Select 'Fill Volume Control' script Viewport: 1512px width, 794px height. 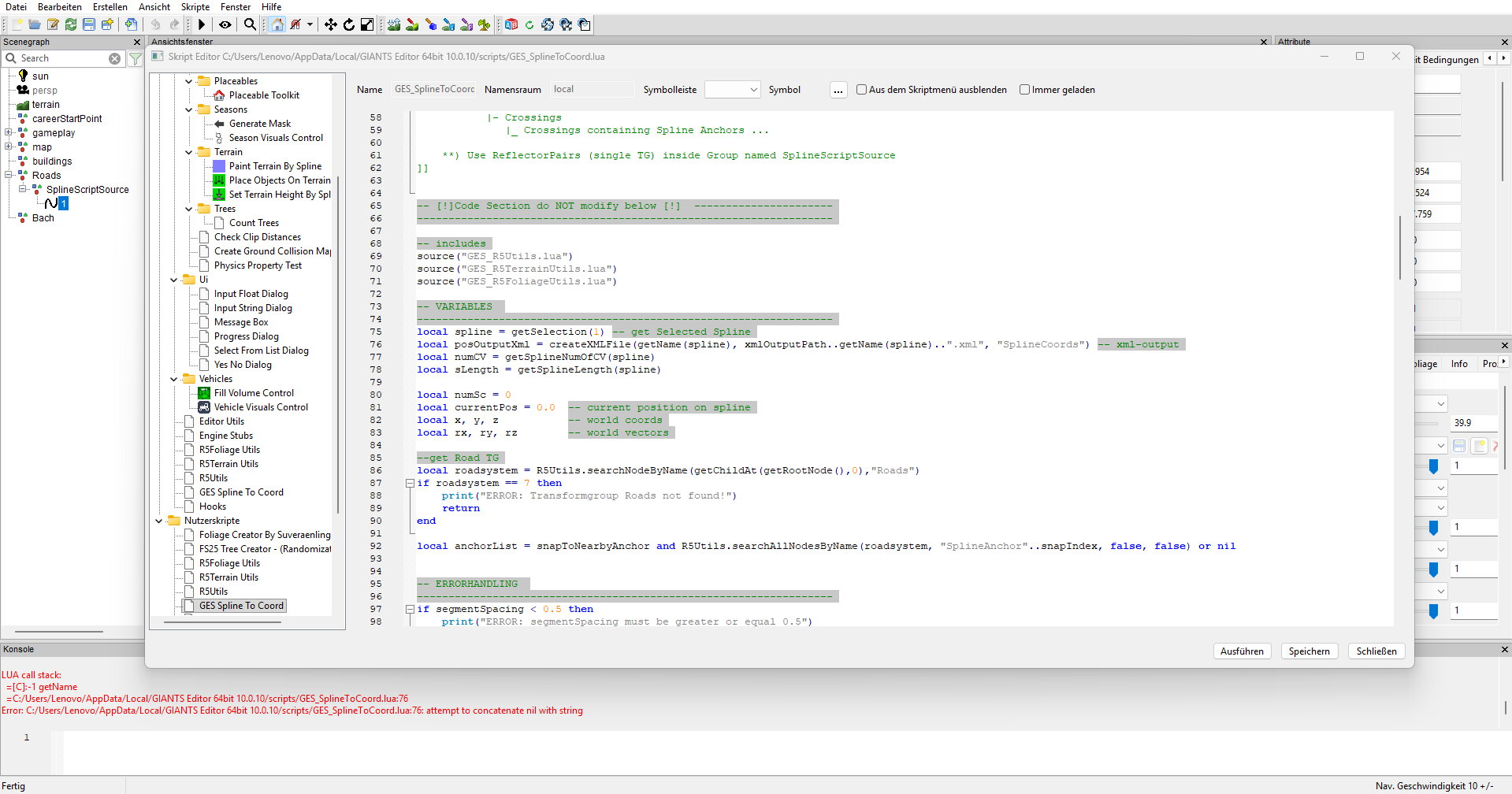click(x=254, y=393)
